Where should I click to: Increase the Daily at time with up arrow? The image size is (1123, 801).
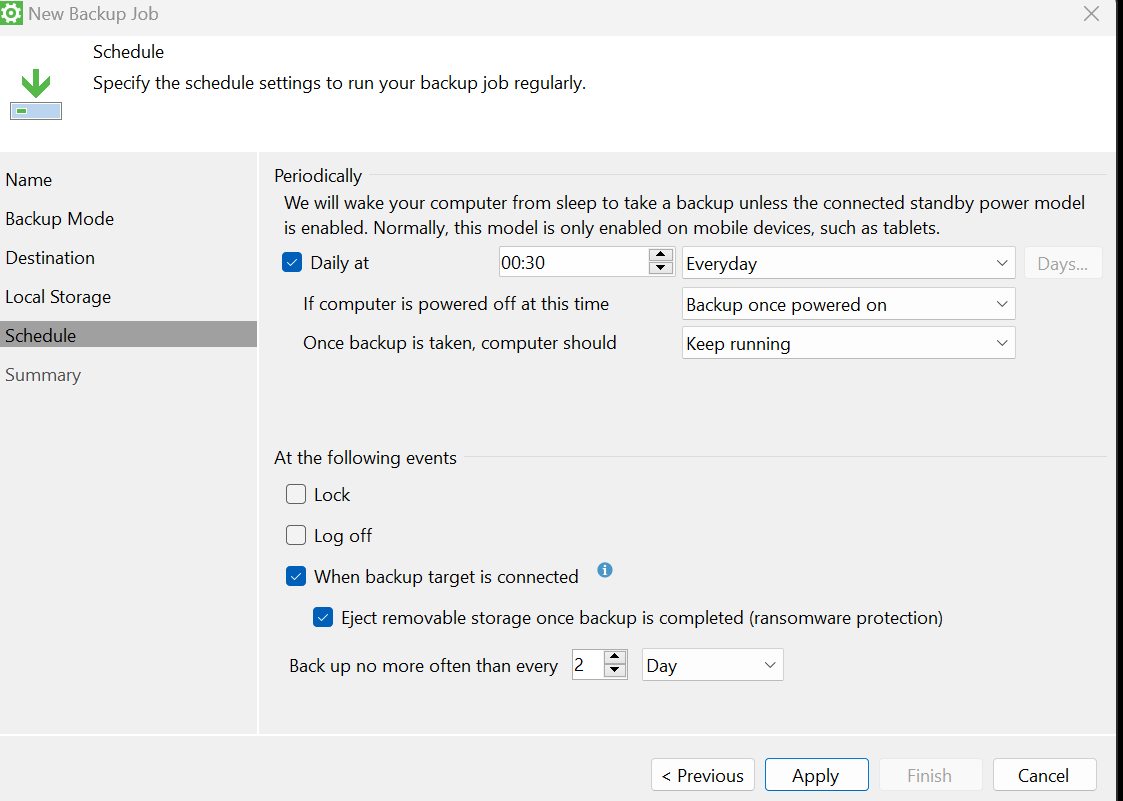(x=660, y=256)
